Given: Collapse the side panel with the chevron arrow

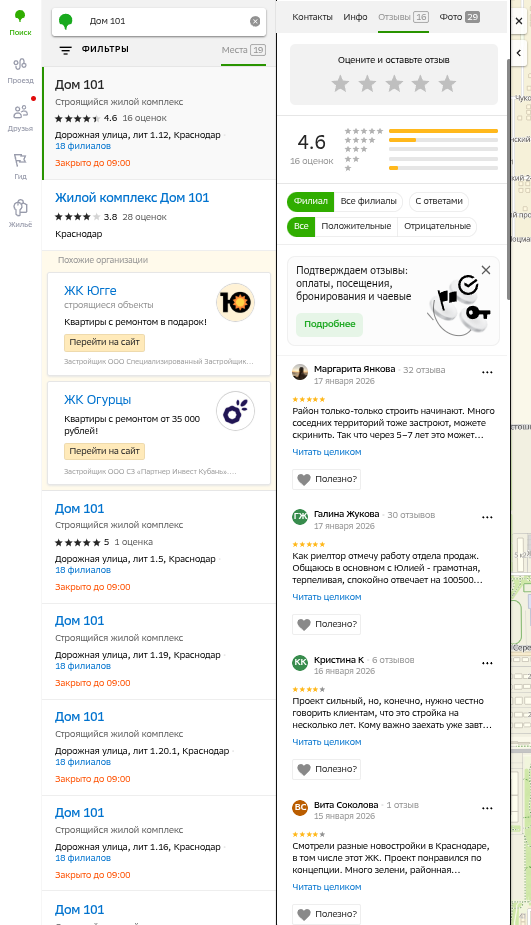Looking at the screenshot, I should [x=519, y=53].
